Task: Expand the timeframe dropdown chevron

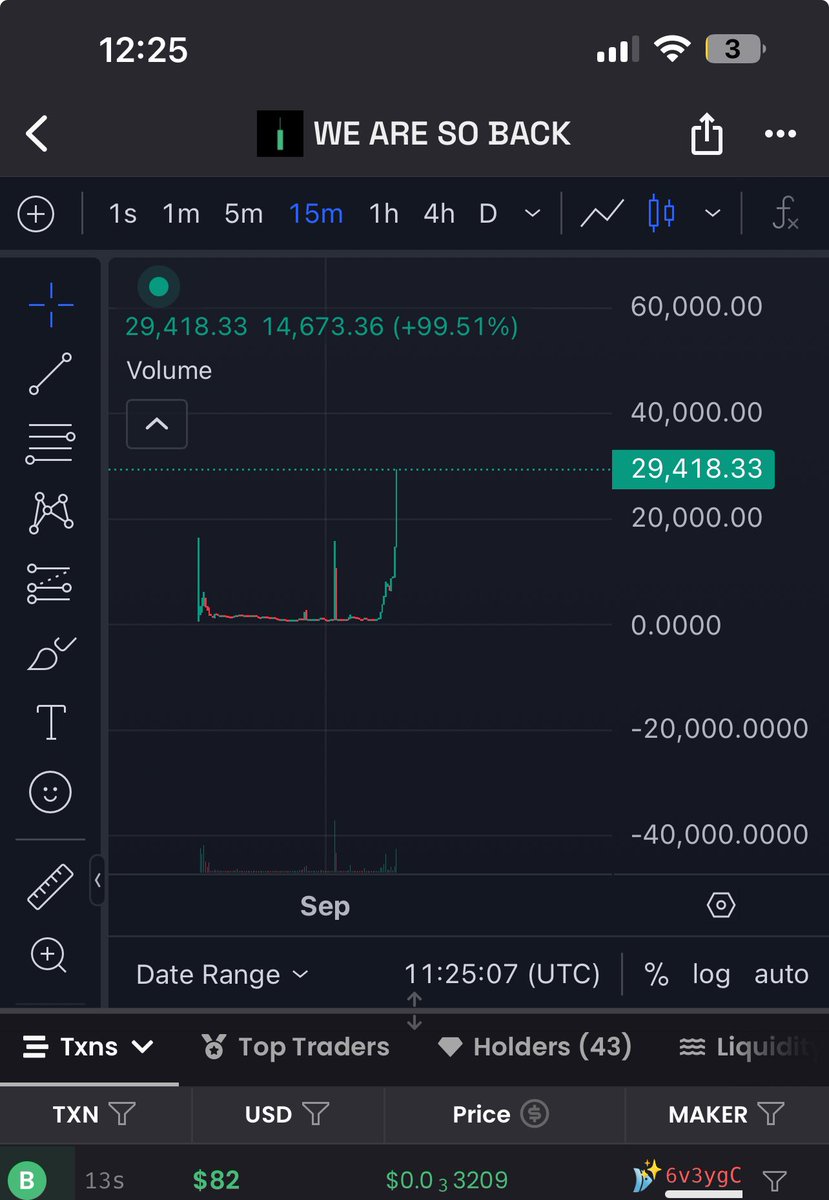Action: point(533,214)
